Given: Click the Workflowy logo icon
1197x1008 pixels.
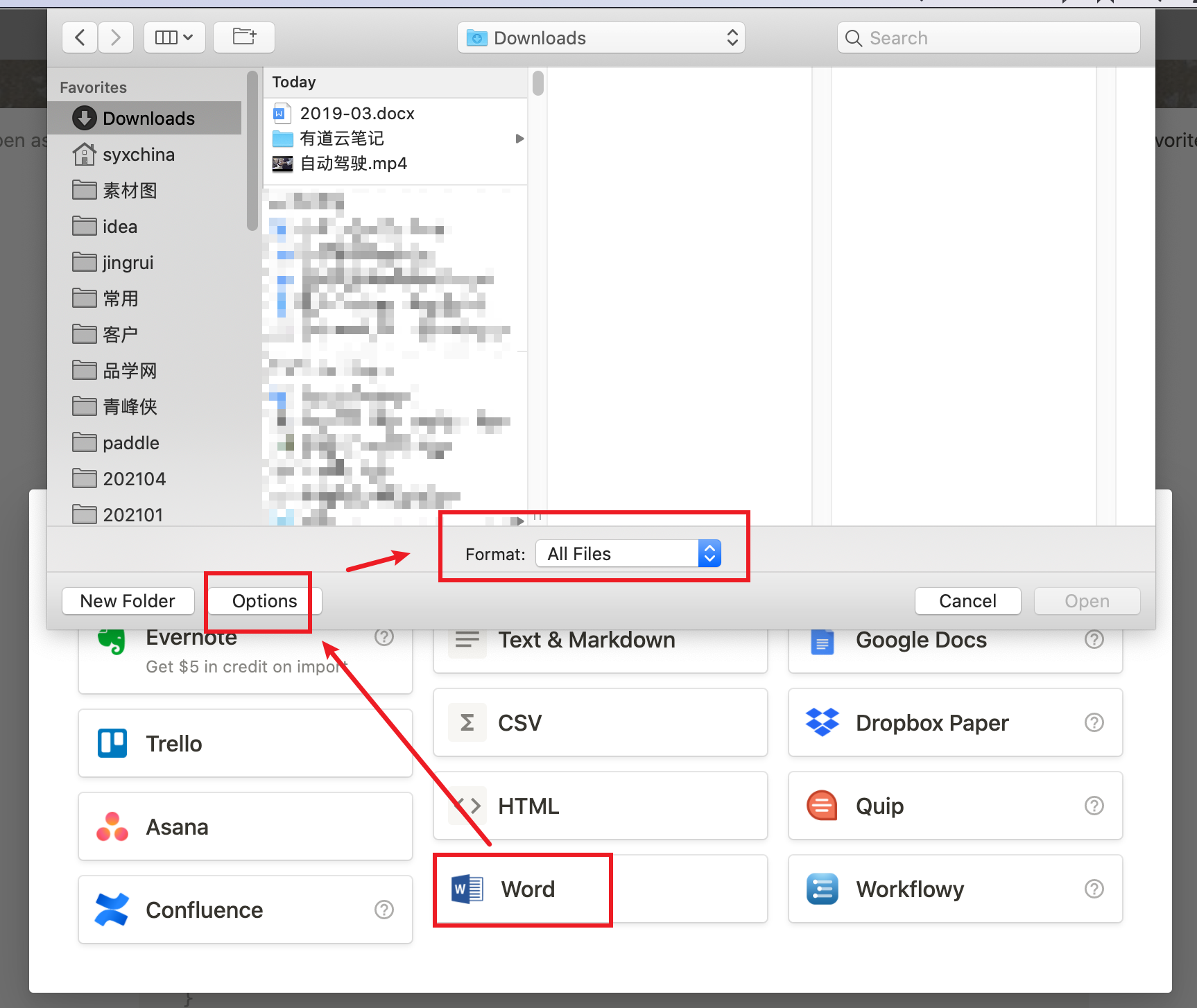Looking at the screenshot, I should [823, 889].
